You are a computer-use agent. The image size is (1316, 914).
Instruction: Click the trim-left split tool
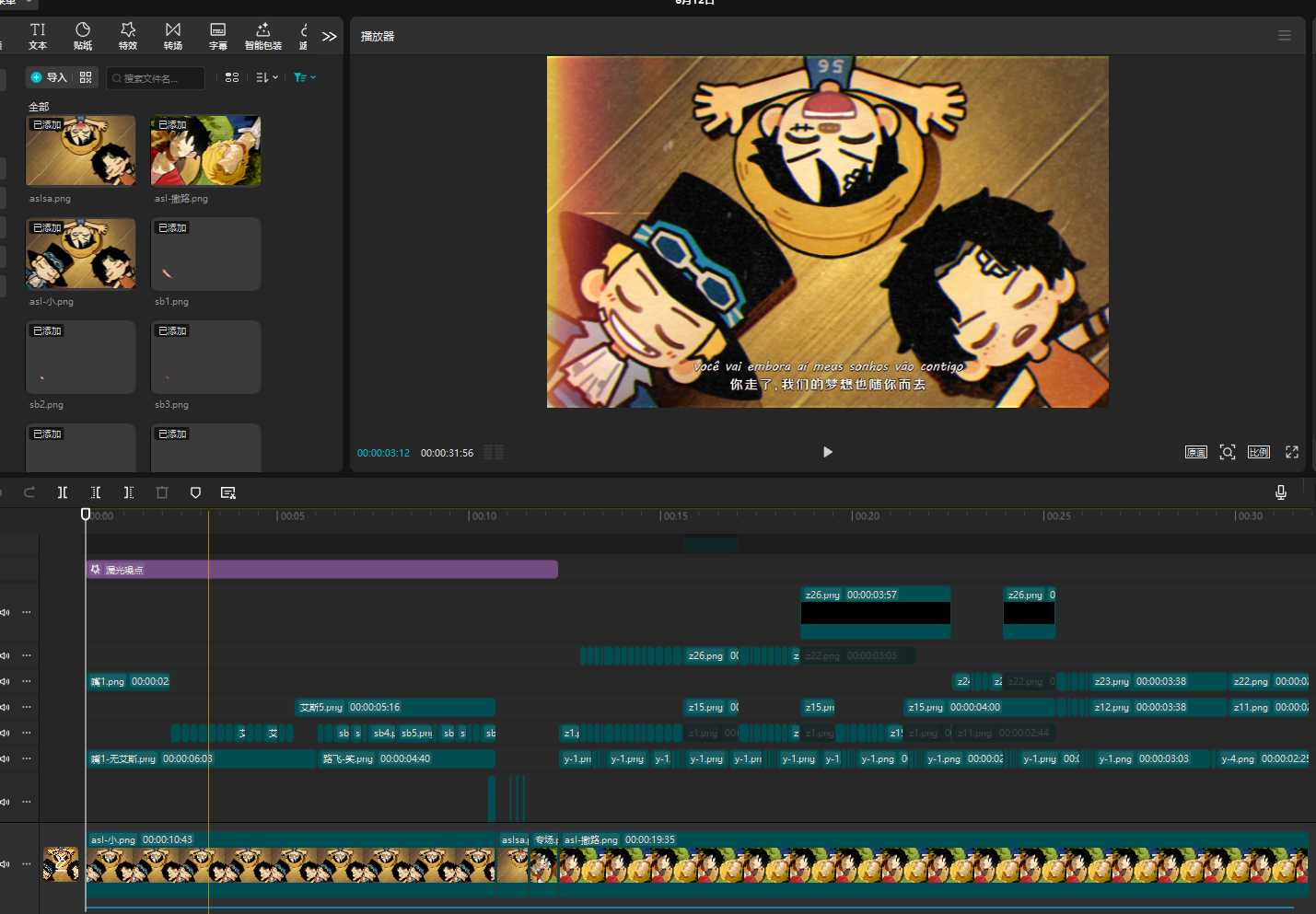coord(96,492)
